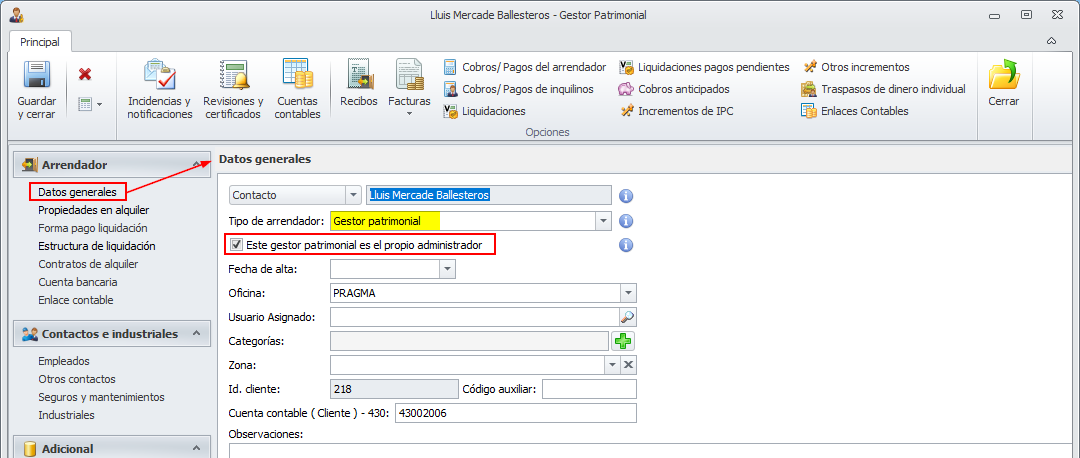
Task: Click info icon beside administrador checkbox
Action: pos(626,244)
